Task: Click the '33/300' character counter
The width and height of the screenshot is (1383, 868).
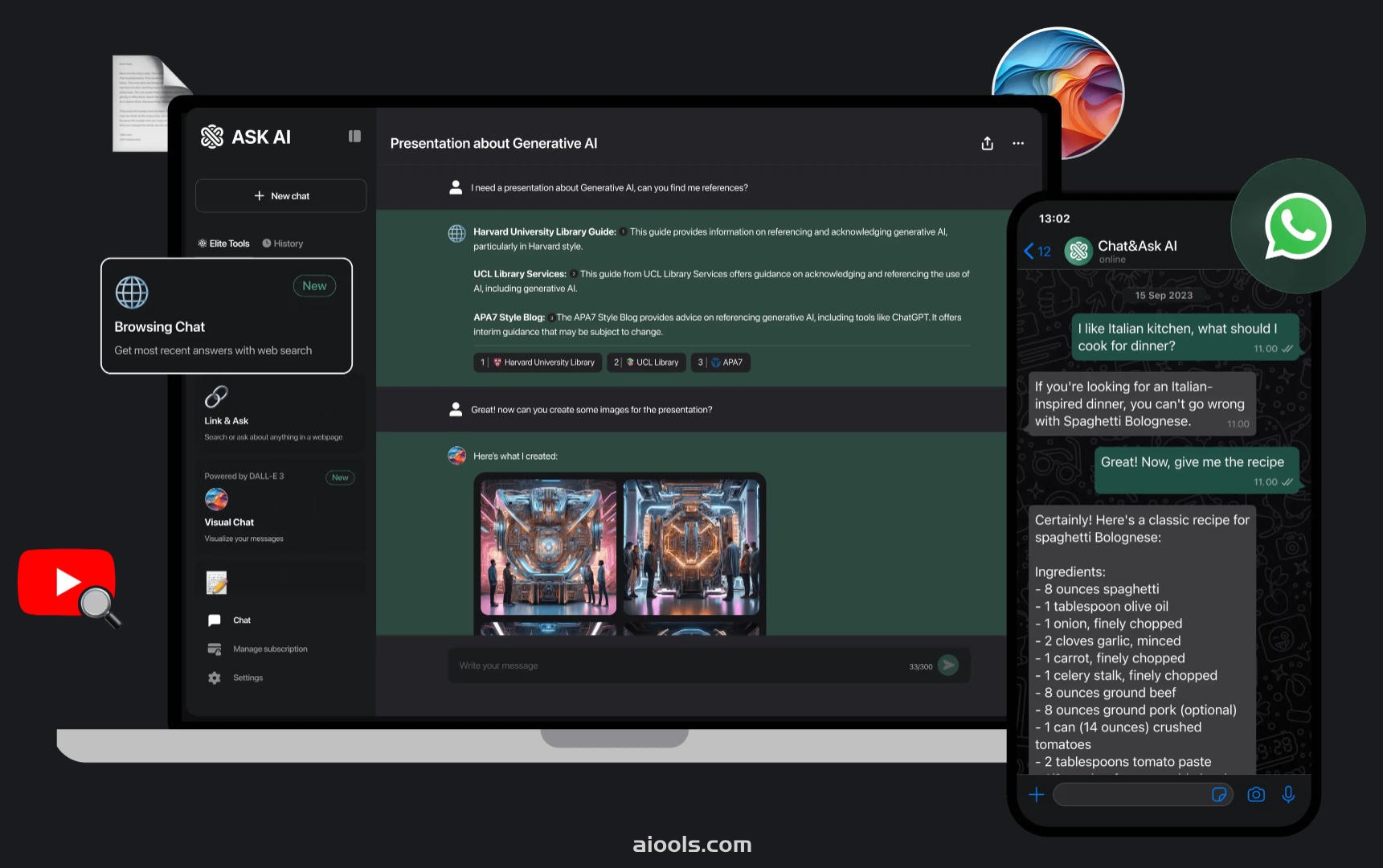Action: point(921,666)
